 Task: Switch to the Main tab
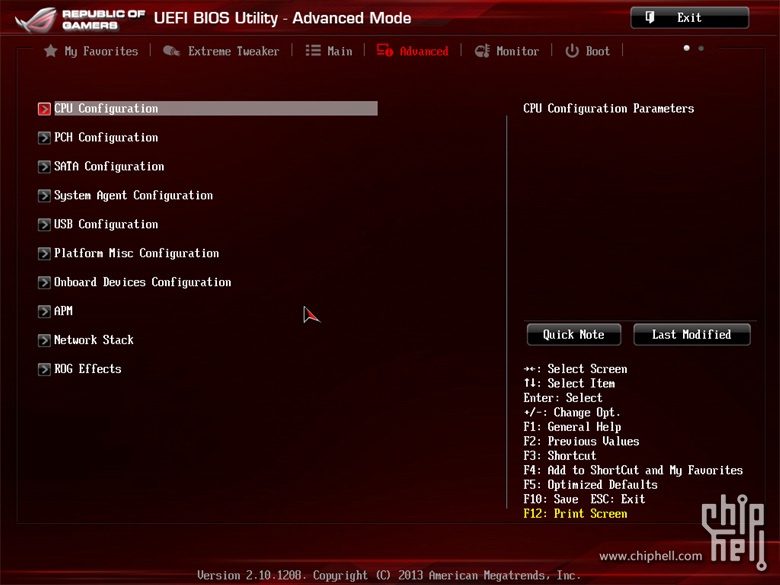coord(340,51)
